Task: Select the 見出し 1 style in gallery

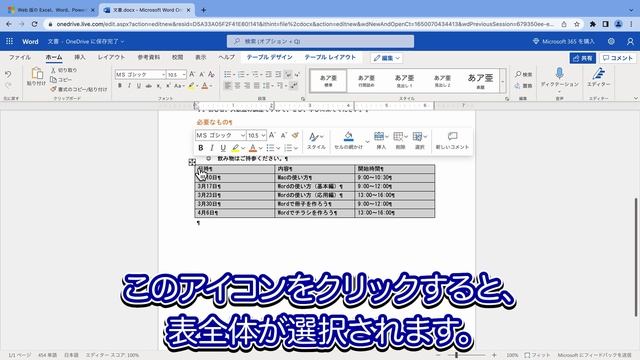Action: click(x=404, y=80)
